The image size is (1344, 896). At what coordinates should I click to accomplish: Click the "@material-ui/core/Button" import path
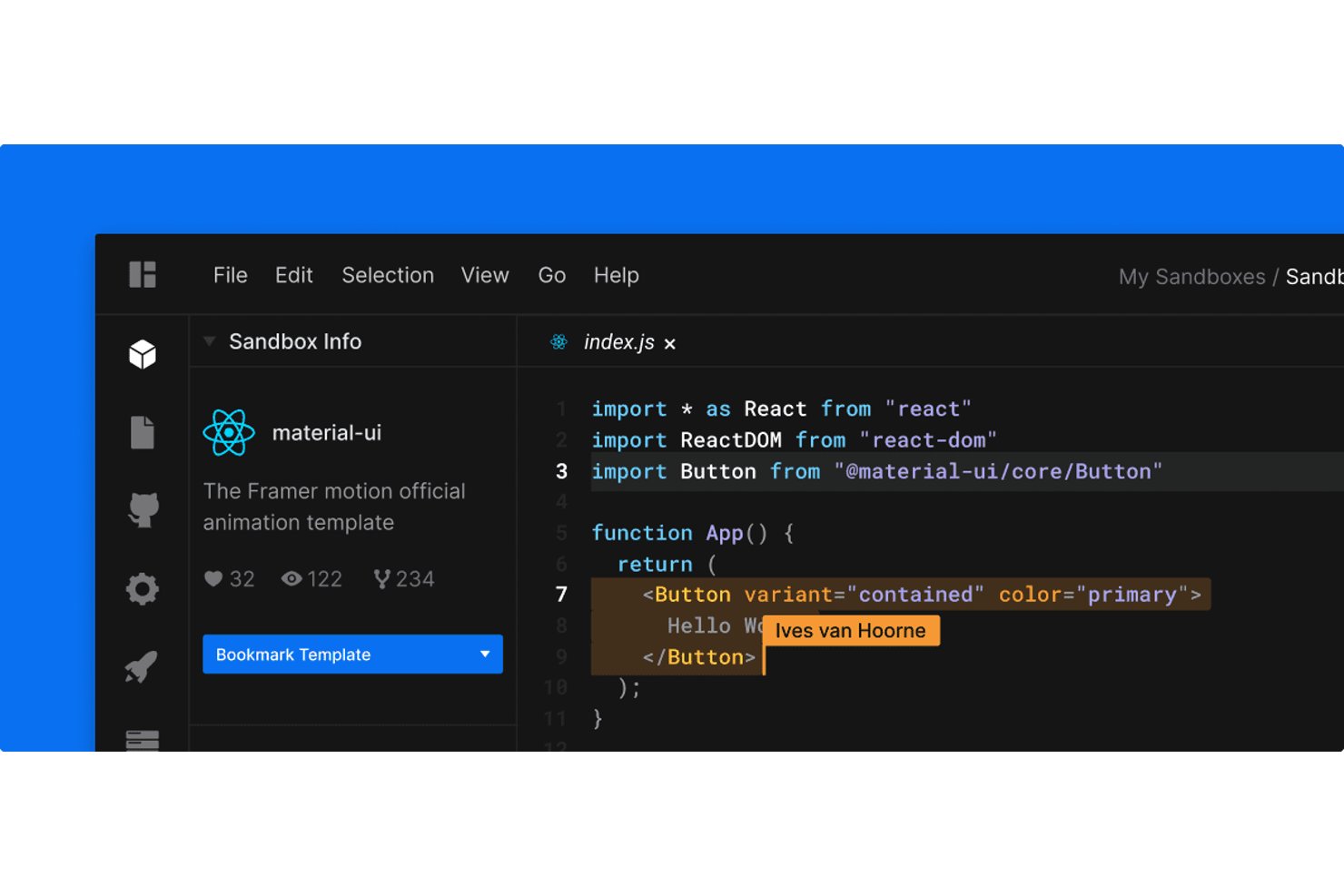coord(998,471)
